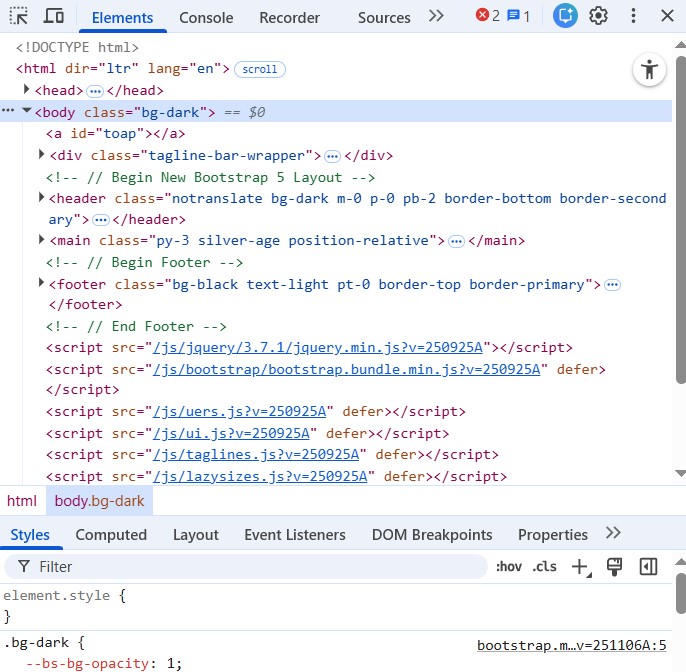Screen dimensions: 686x672
Task: Toggle the :hov element state panel
Action: 508,567
